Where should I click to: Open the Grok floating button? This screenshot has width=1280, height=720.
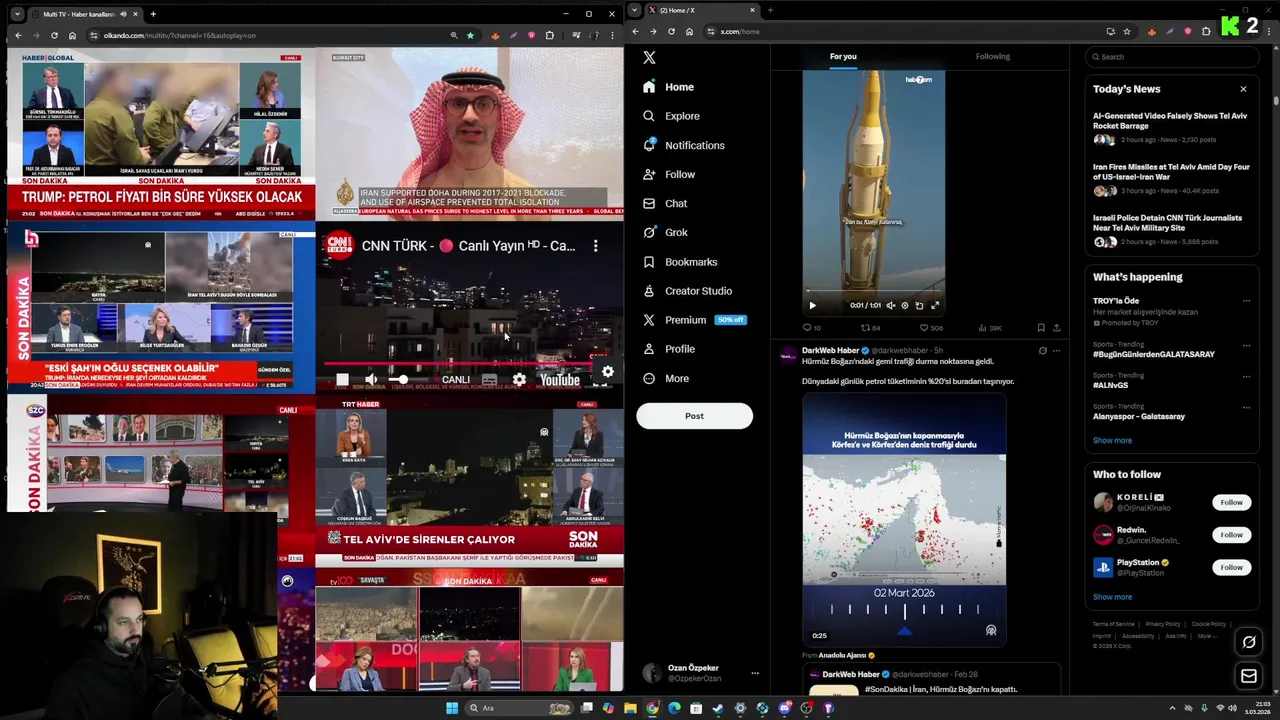[1249, 642]
